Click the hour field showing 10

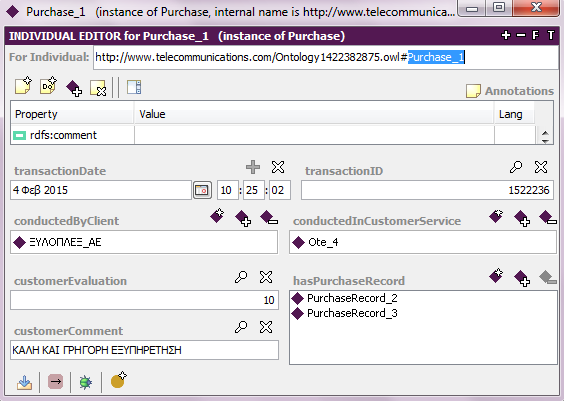tap(227, 190)
